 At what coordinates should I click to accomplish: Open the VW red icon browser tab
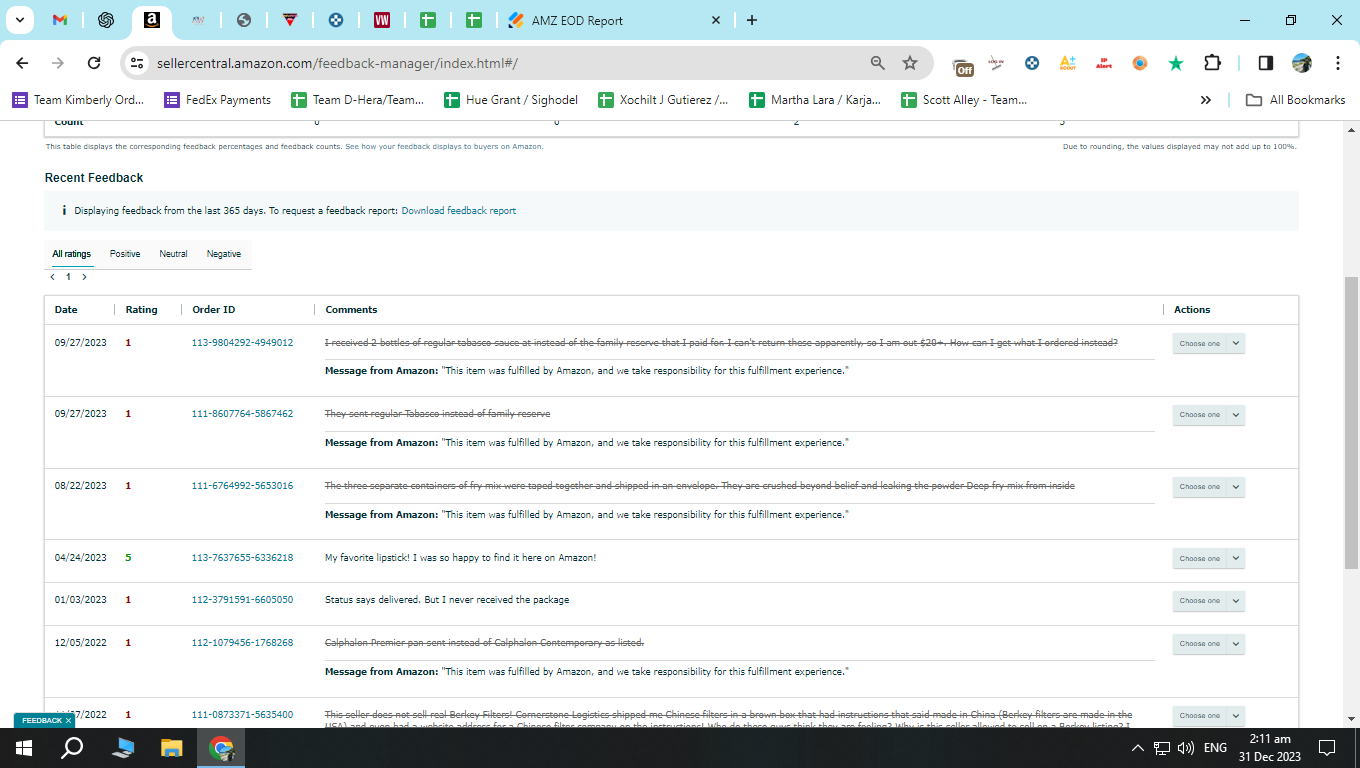coord(382,20)
